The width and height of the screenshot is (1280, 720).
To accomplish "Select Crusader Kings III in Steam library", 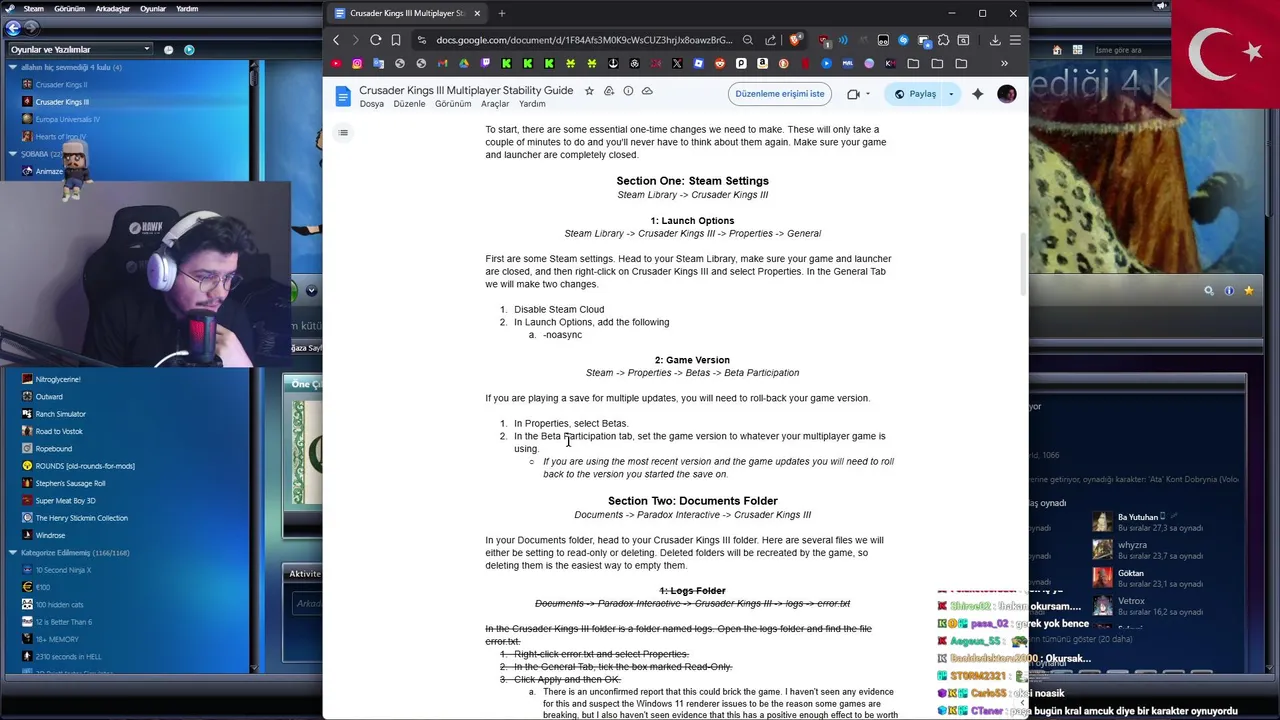I will pos(62,102).
